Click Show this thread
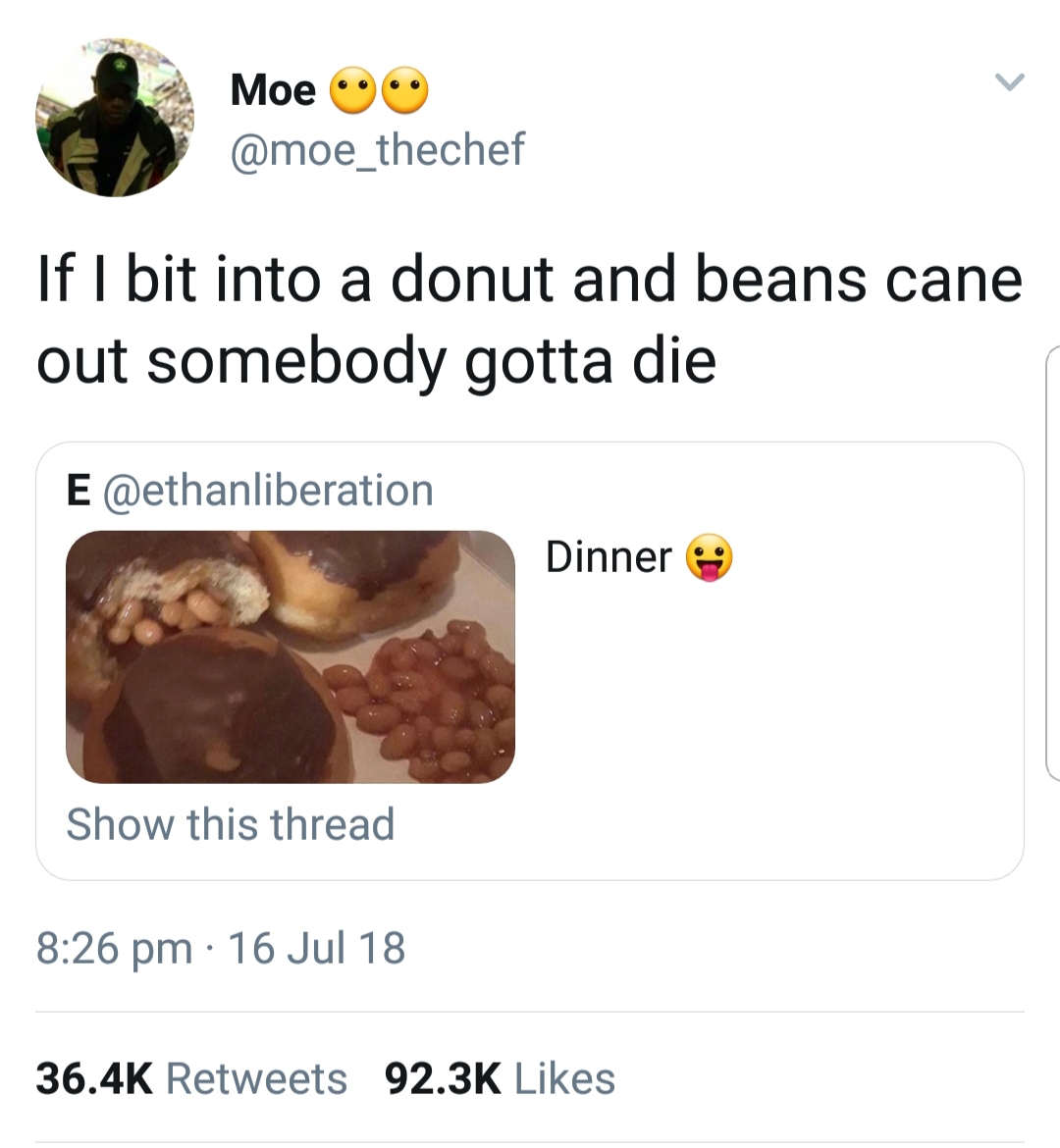Image resolution: width=1060 pixels, height=1148 pixels. coord(231,824)
